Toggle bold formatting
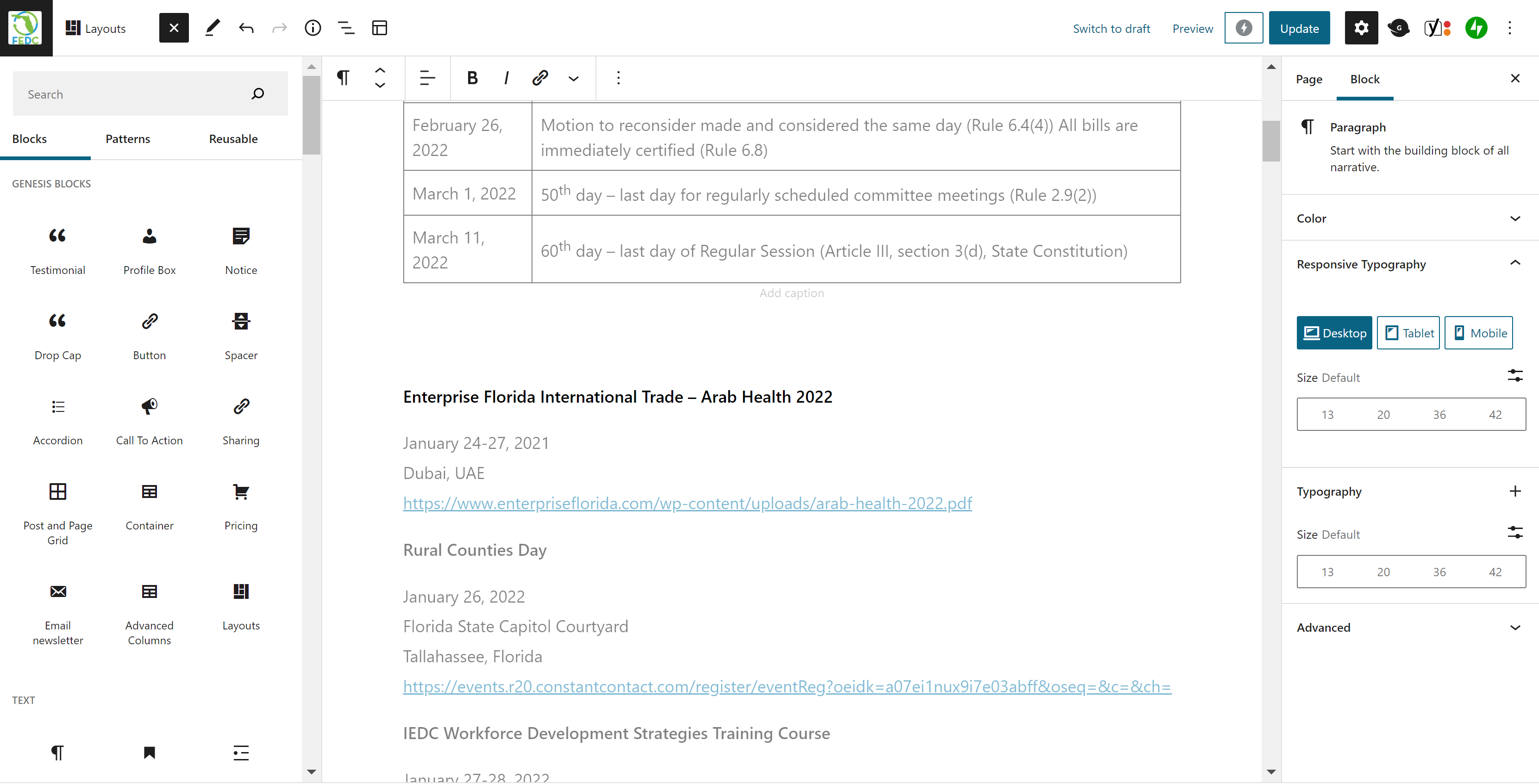Screen dimensions: 1539x784 [x=472, y=78]
